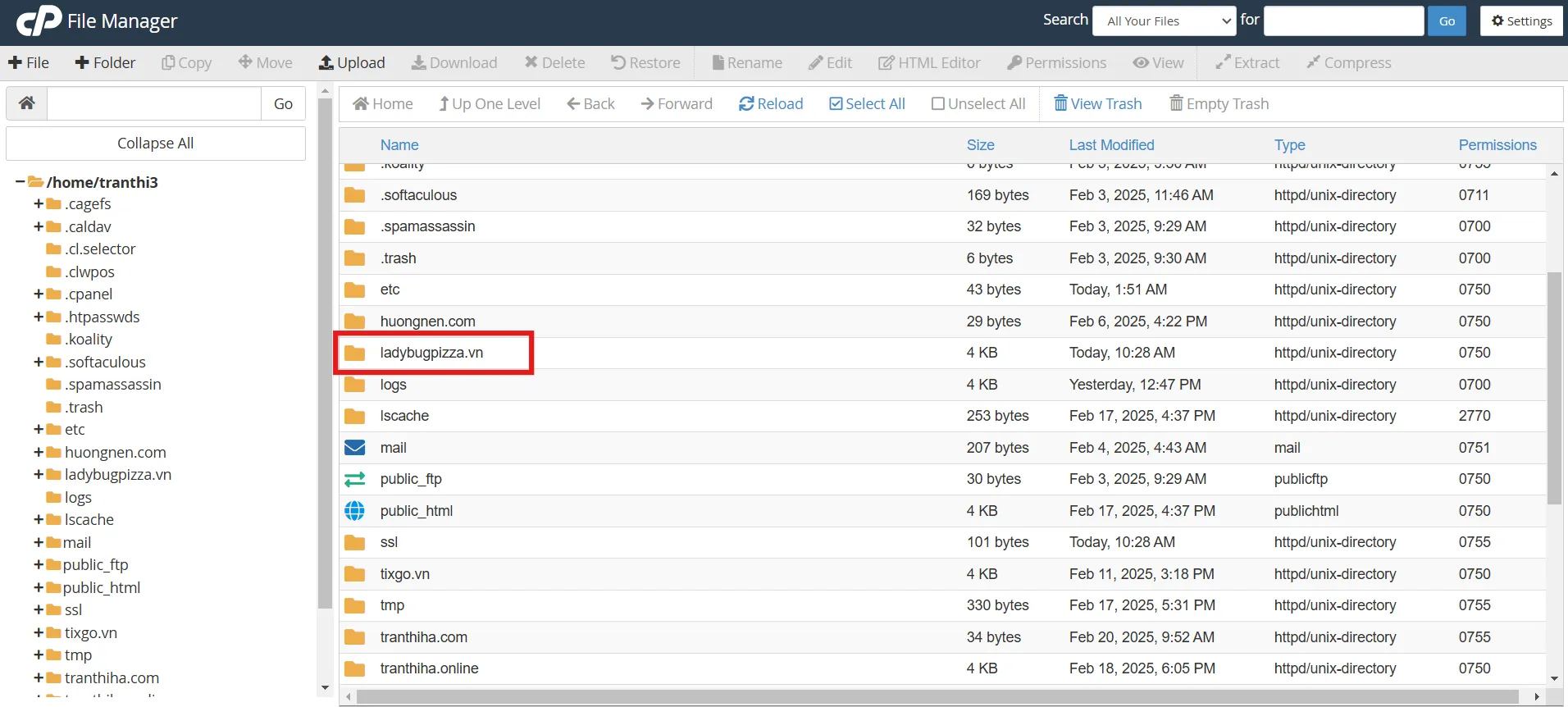Click the sidebar path Go button

(283, 103)
